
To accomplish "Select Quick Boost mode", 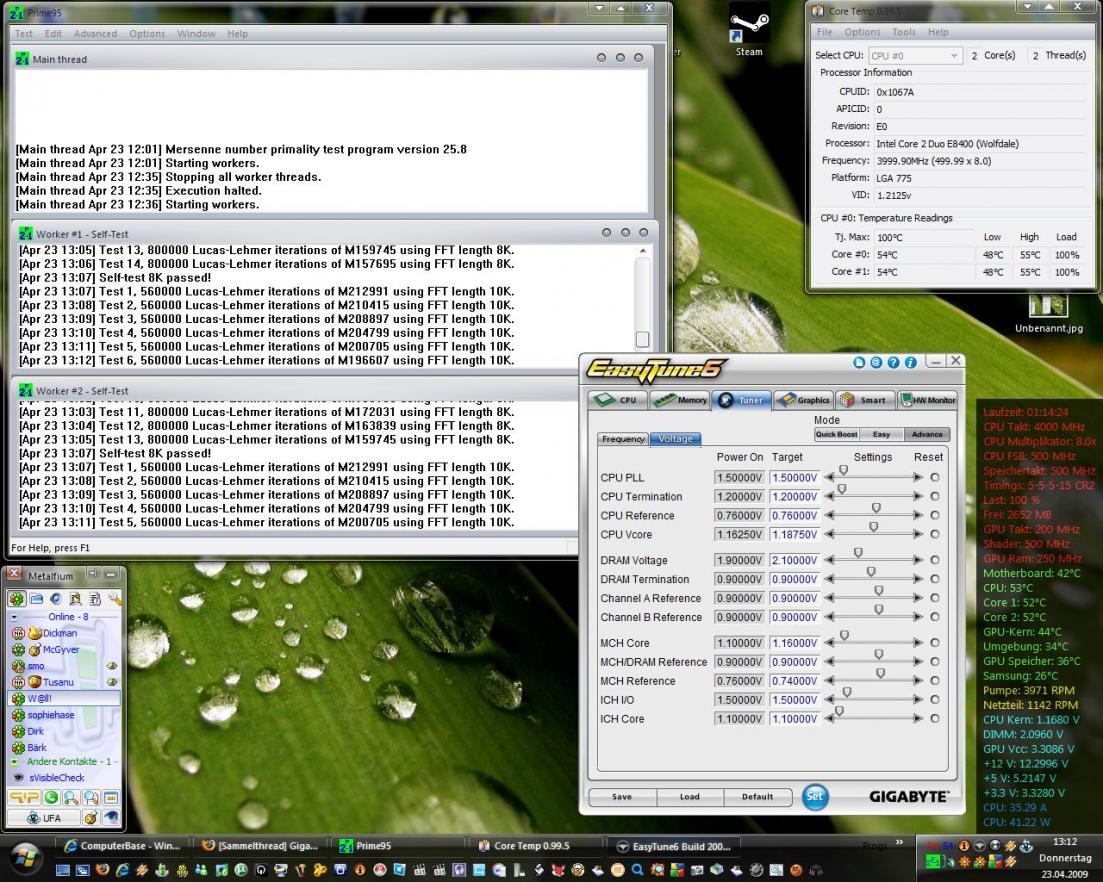I will point(836,435).
